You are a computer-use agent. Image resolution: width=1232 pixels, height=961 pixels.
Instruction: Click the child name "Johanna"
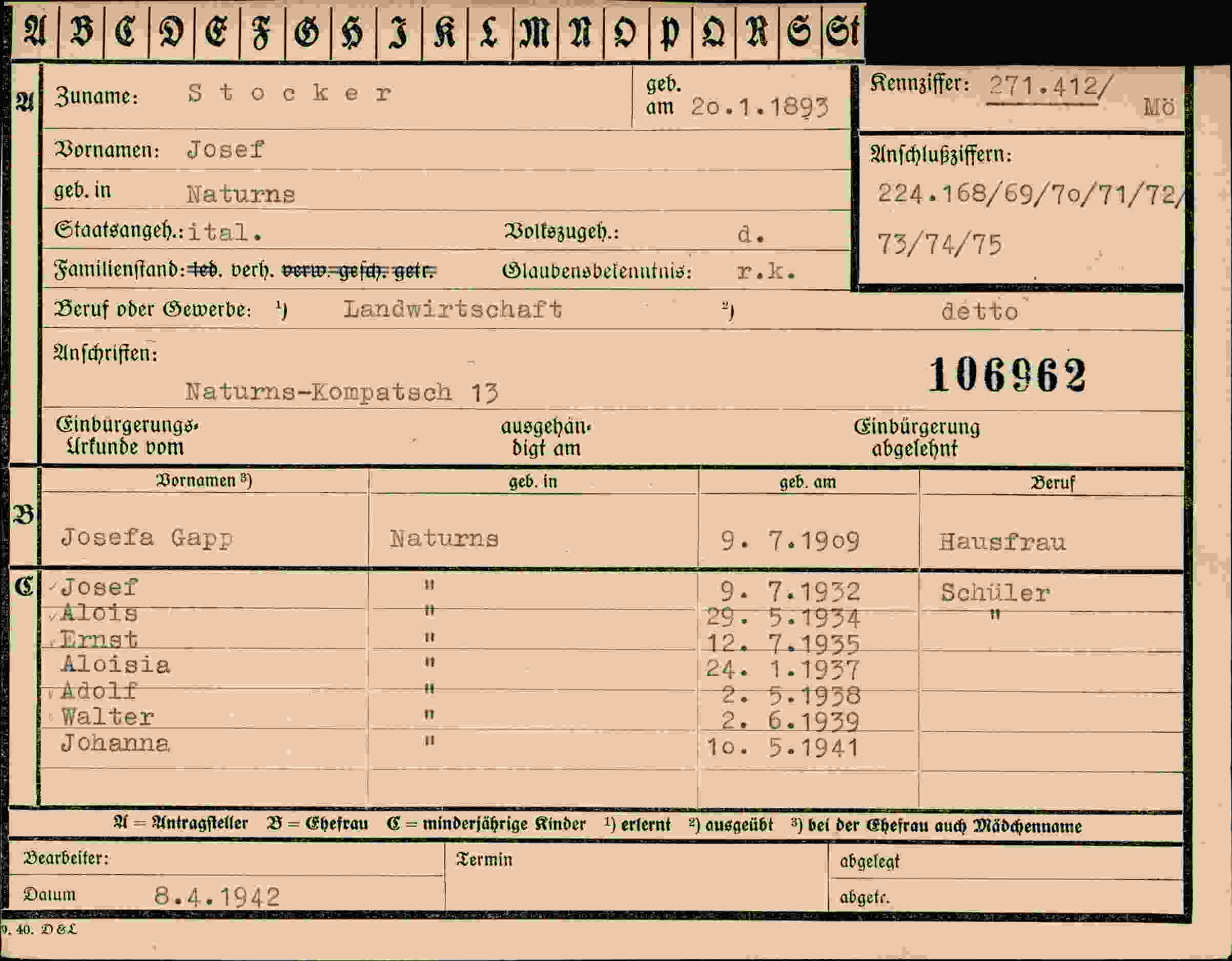tap(115, 743)
